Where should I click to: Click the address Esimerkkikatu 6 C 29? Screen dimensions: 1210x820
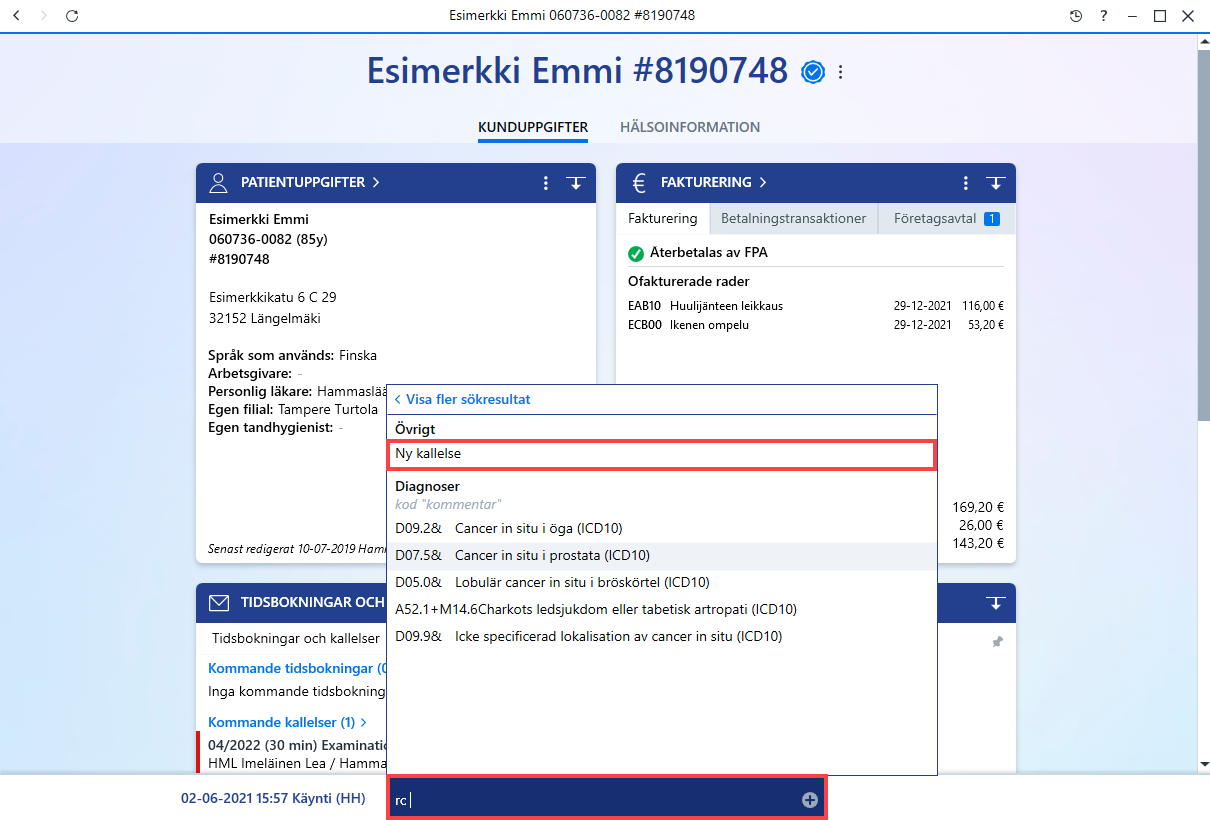click(273, 298)
